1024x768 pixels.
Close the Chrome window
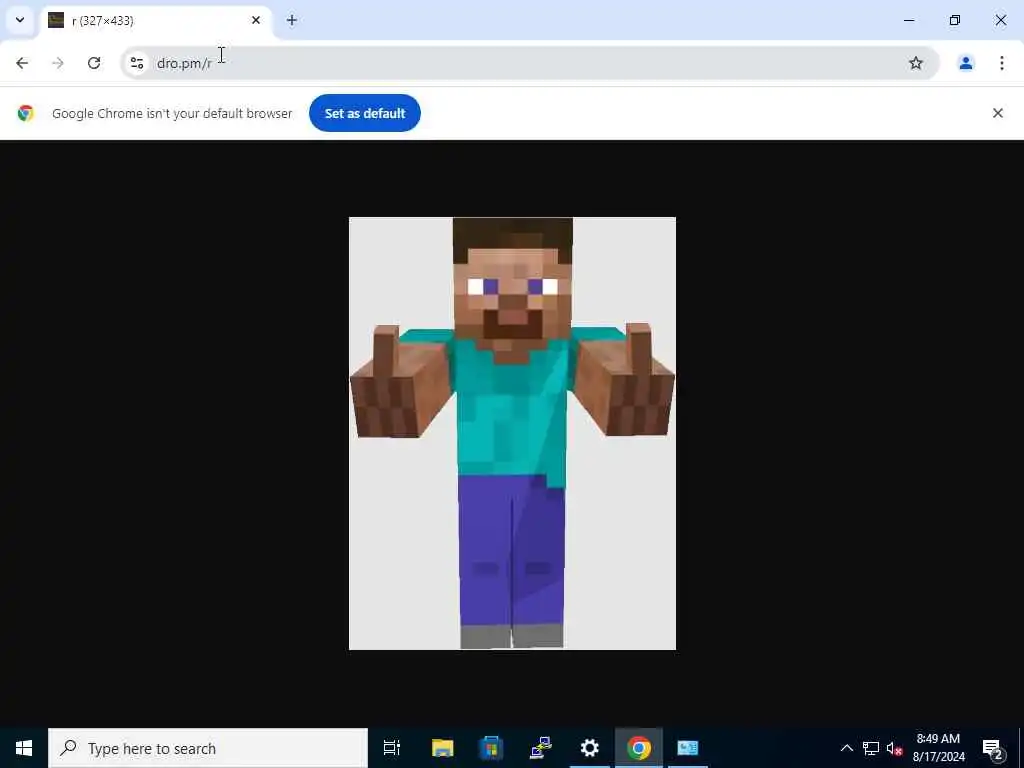(x=1000, y=20)
